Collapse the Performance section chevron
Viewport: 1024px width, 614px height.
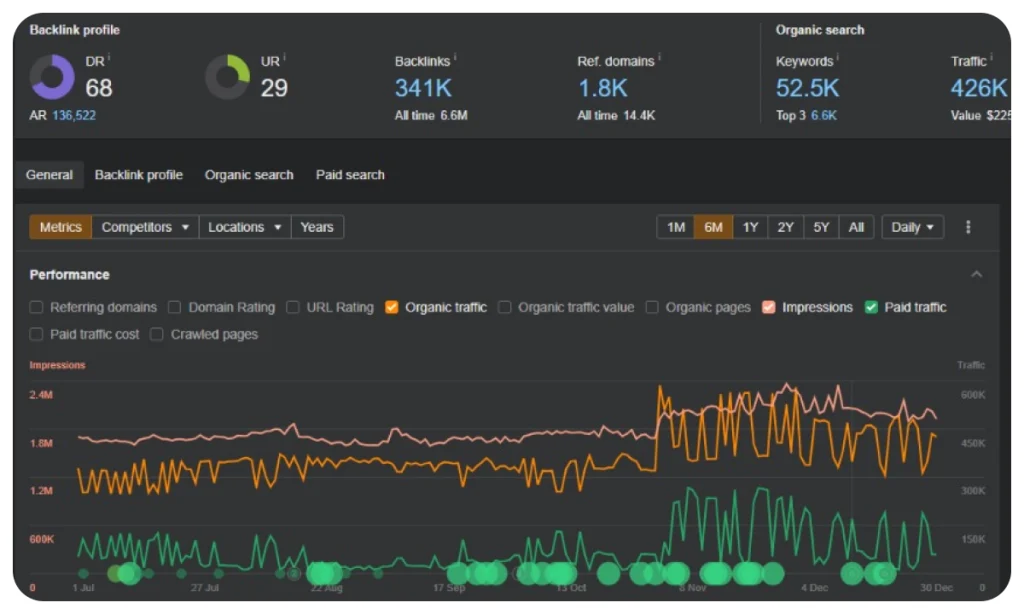click(977, 275)
